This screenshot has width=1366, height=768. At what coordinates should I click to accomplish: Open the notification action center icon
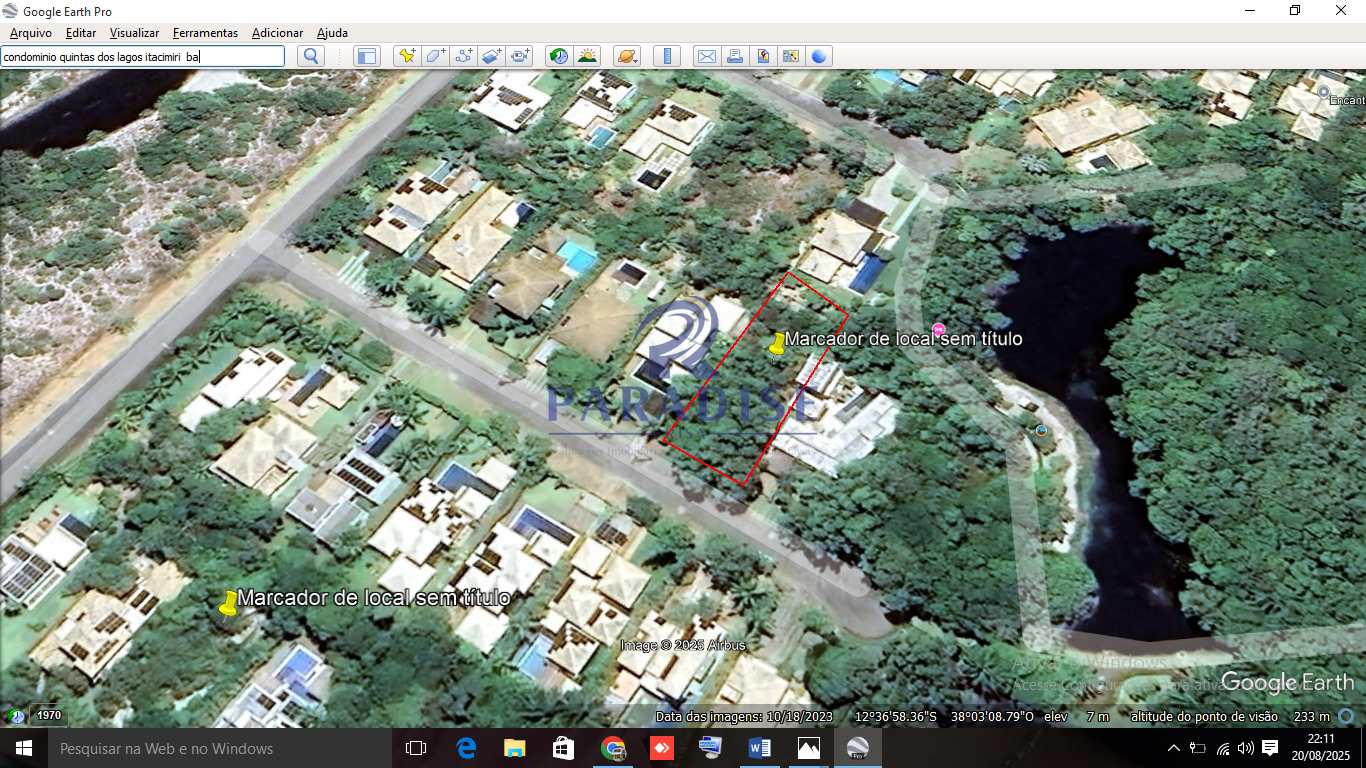(1270, 748)
